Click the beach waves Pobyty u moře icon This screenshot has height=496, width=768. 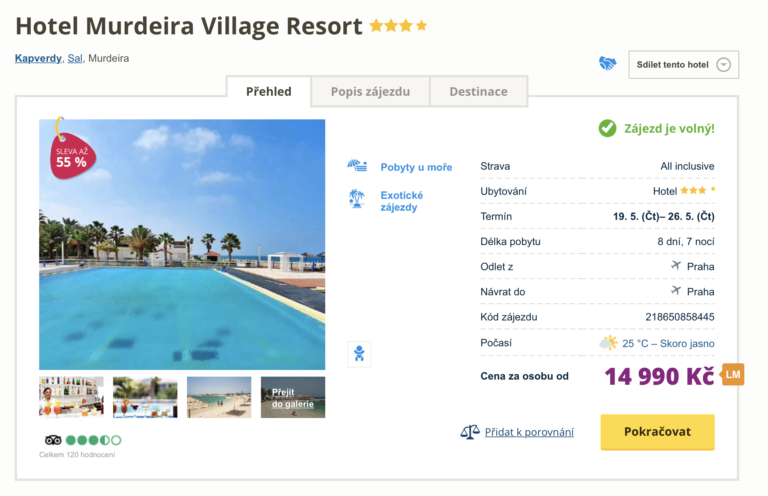pyautogui.click(x=357, y=166)
